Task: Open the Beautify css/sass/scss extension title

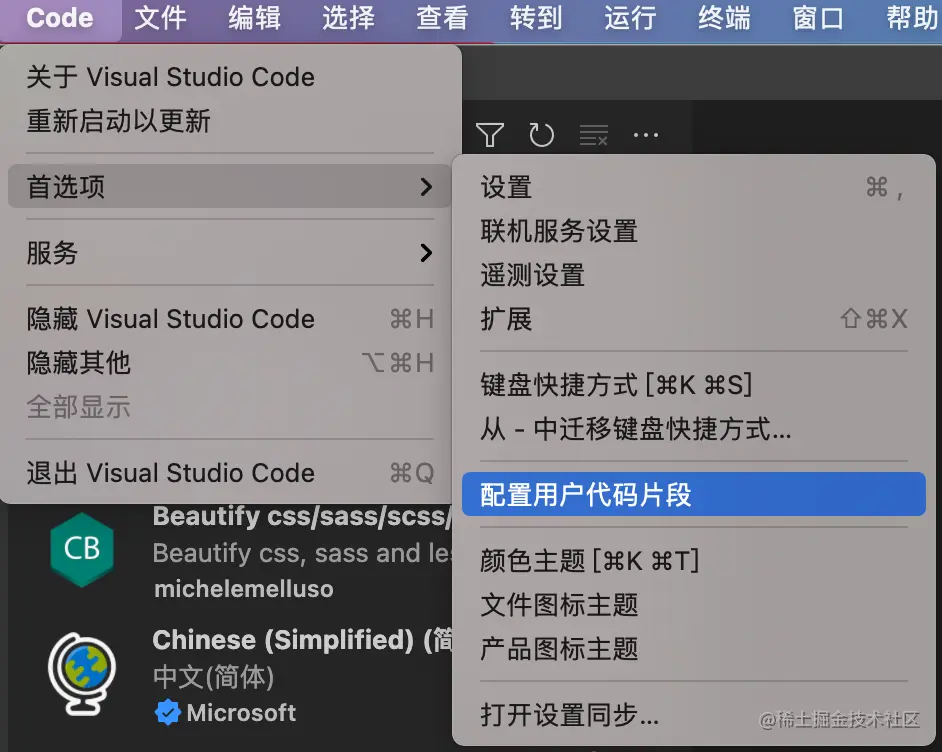Action: click(x=302, y=517)
